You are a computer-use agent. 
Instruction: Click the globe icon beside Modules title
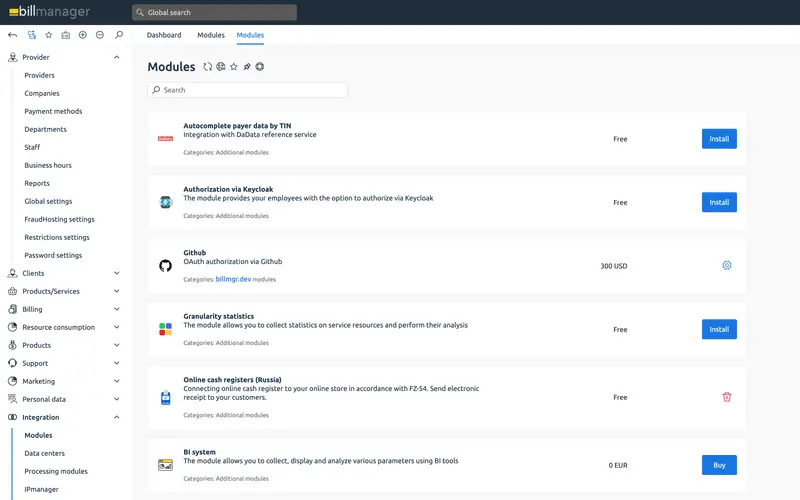point(220,67)
